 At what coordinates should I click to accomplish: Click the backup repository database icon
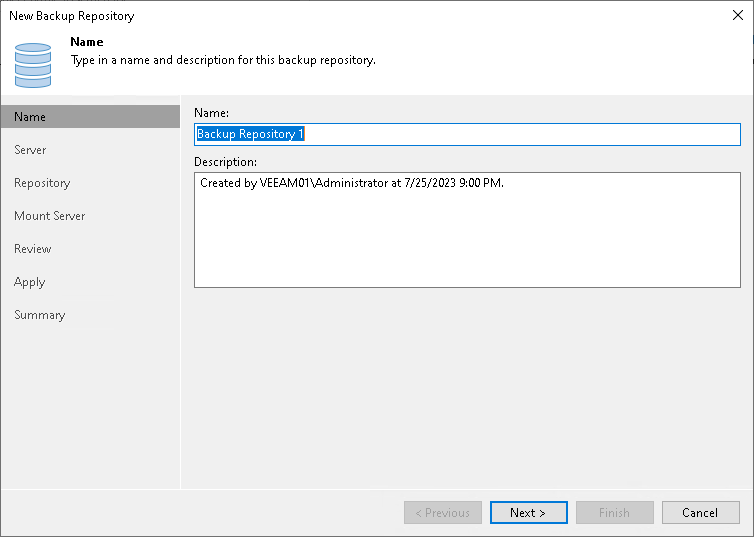click(x=33, y=65)
